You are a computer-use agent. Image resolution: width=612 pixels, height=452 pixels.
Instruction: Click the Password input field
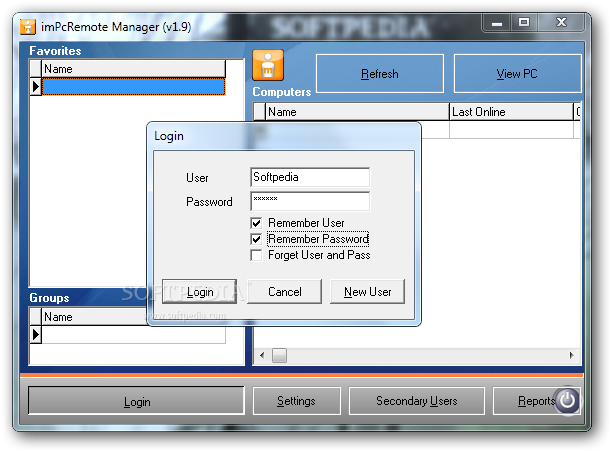coord(309,202)
